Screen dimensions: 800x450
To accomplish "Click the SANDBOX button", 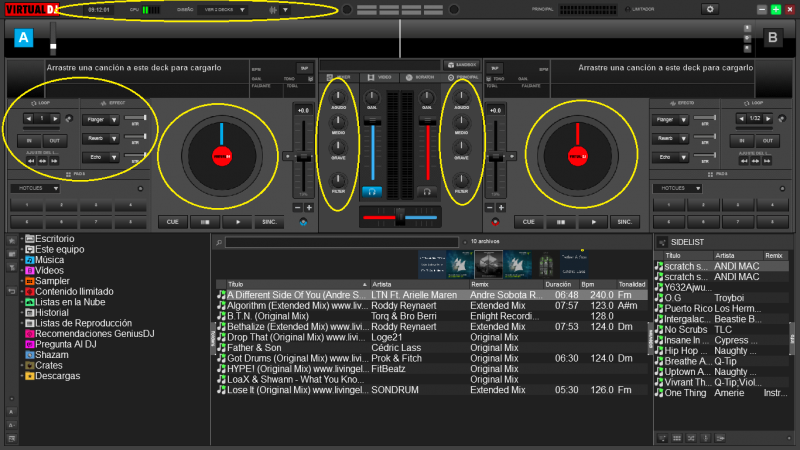I will click(462, 65).
